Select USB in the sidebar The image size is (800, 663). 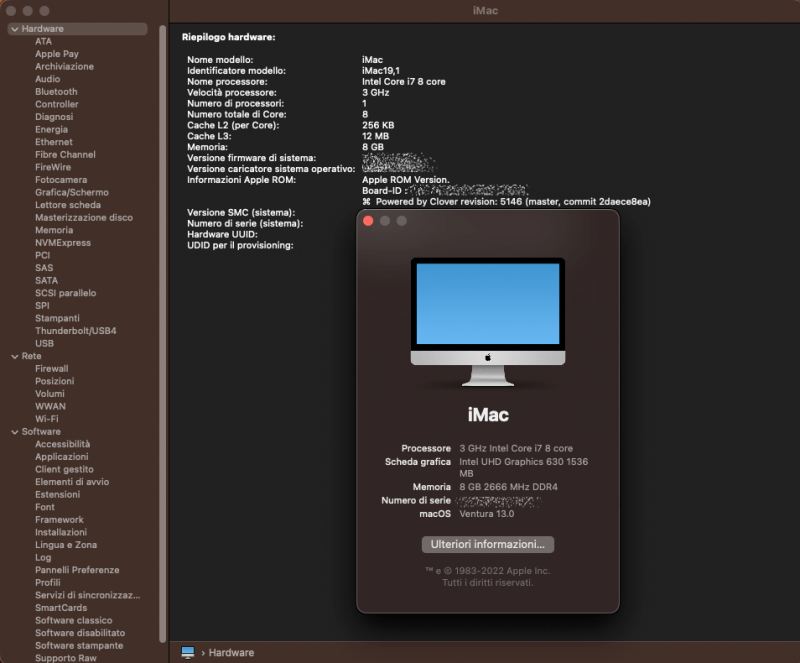tap(44, 343)
